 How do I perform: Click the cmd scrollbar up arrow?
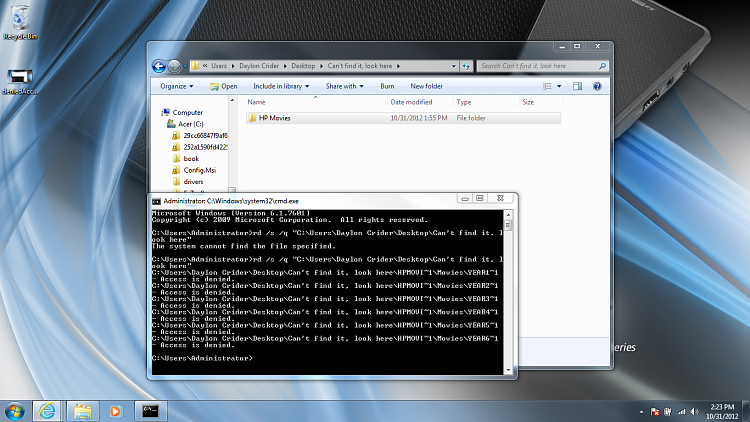click(x=508, y=215)
